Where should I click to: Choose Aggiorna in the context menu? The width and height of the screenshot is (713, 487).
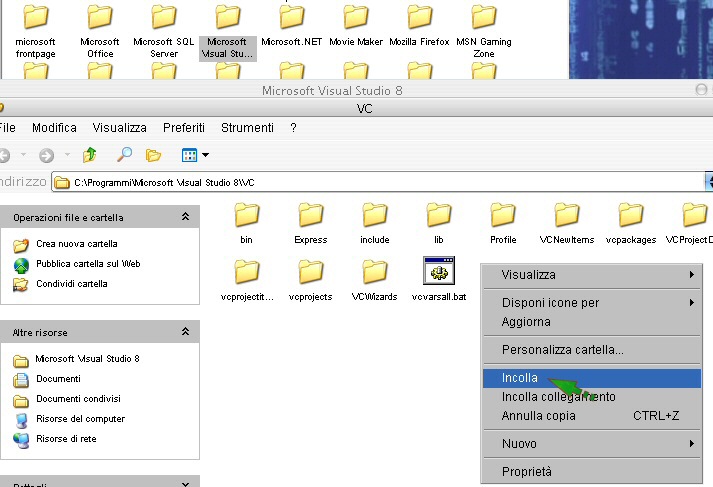coord(592,321)
